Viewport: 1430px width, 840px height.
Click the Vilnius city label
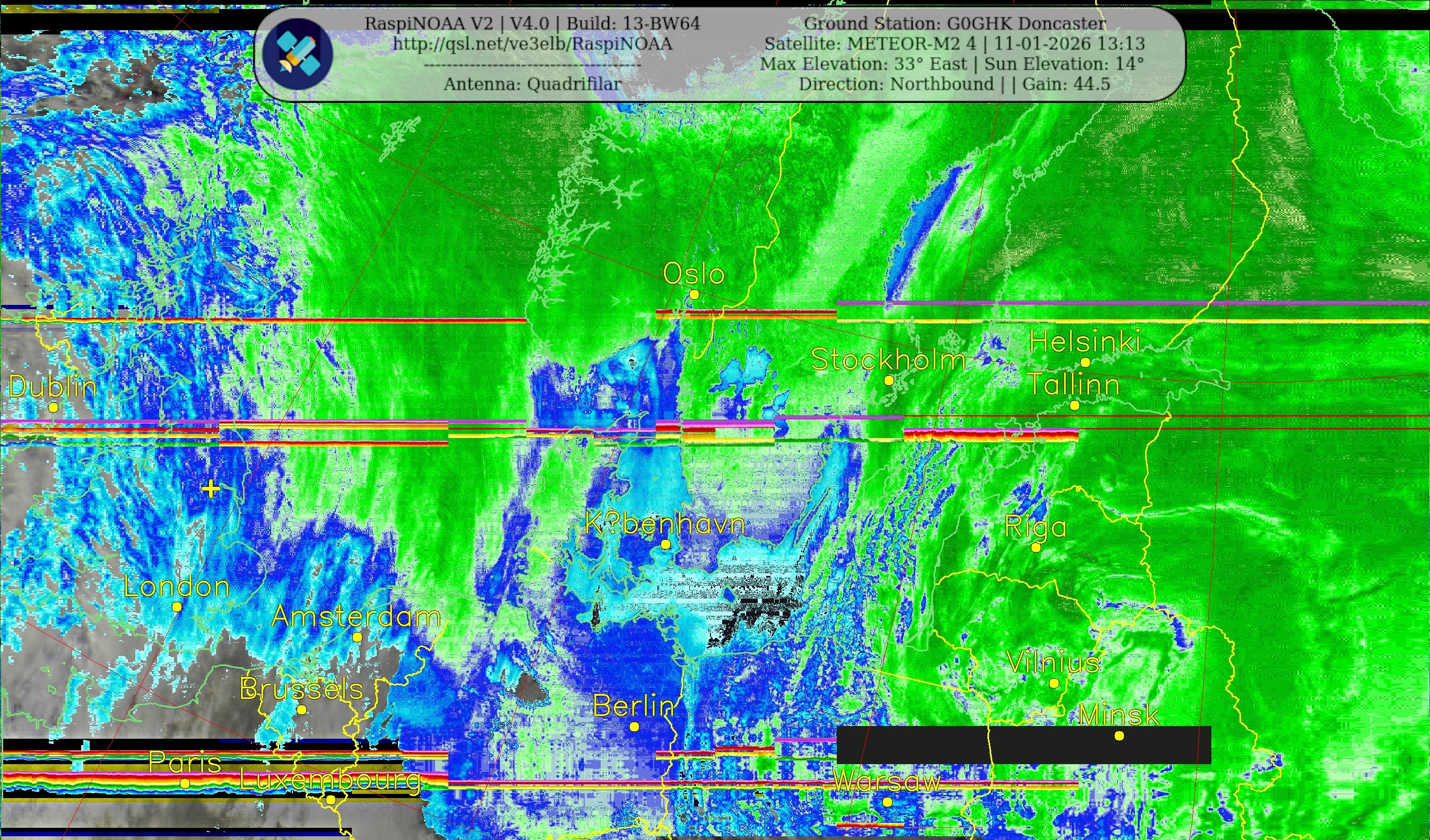pyautogui.click(x=1054, y=662)
